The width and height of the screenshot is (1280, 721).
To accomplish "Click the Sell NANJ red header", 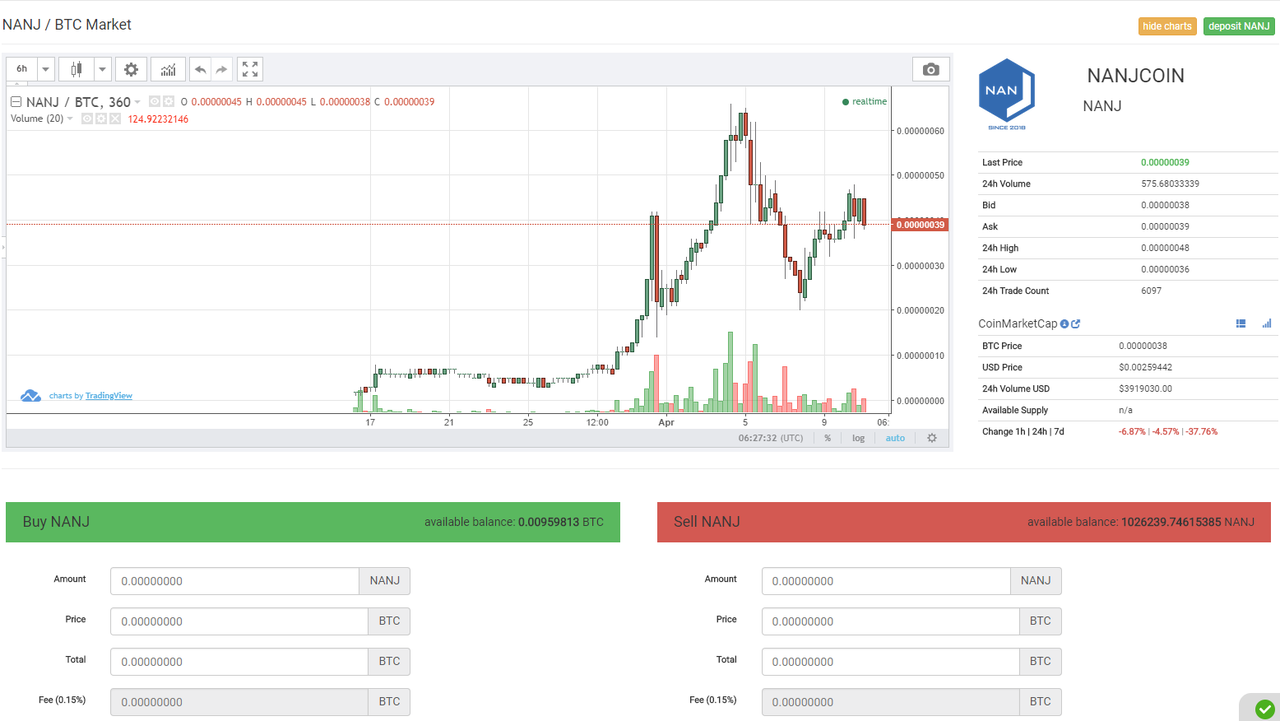I will coord(964,522).
